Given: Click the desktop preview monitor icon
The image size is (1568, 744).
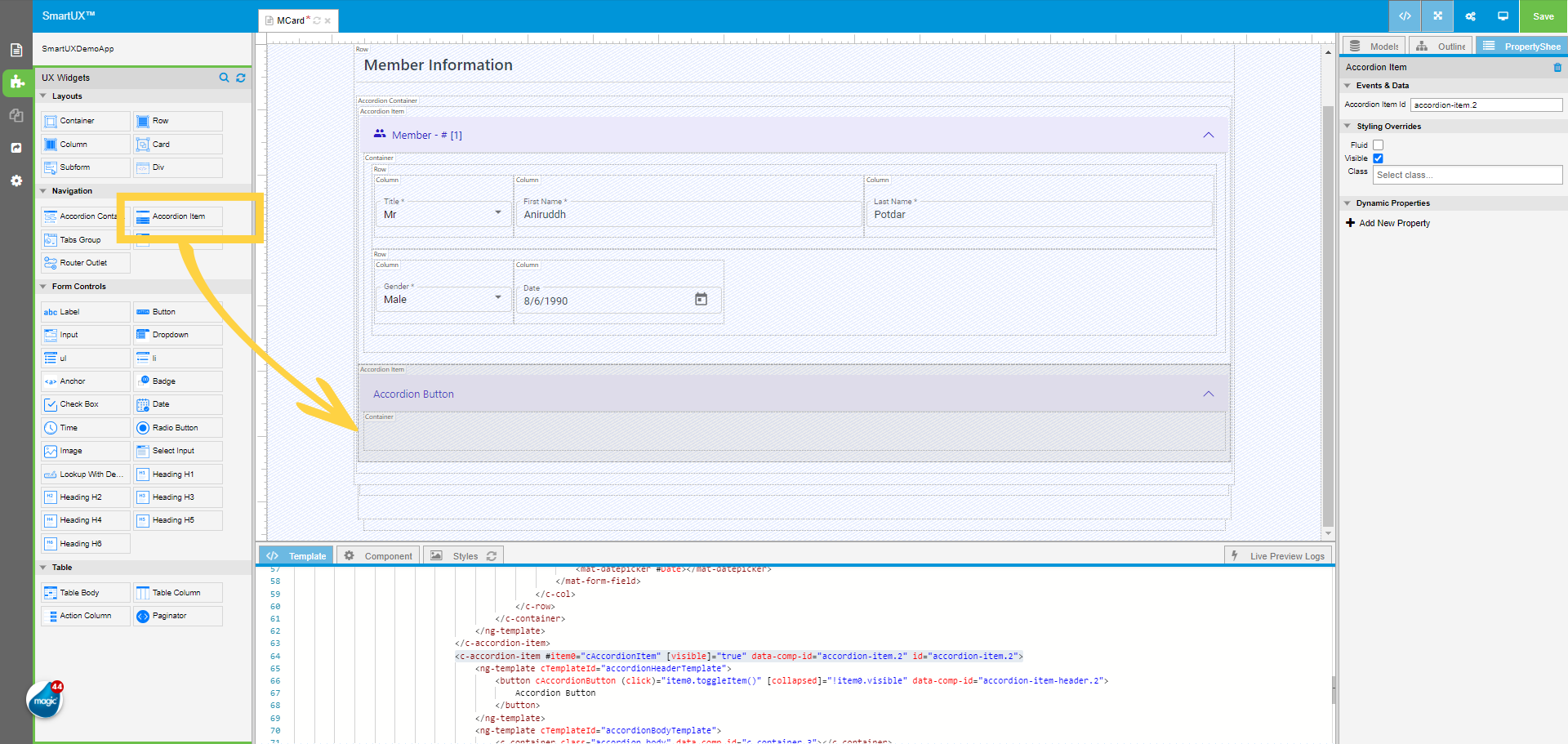Looking at the screenshot, I should pos(1503,16).
